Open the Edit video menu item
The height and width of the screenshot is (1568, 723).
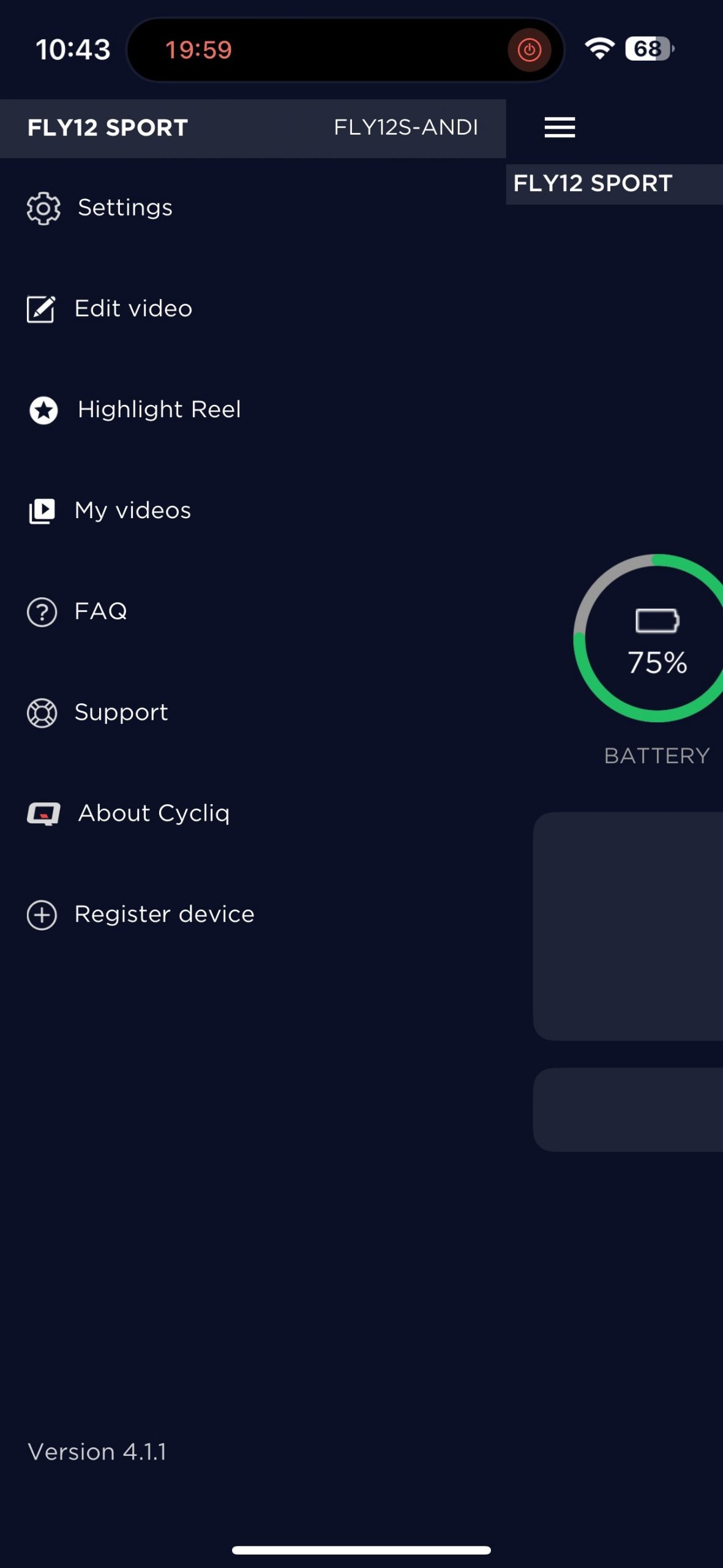[133, 309]
